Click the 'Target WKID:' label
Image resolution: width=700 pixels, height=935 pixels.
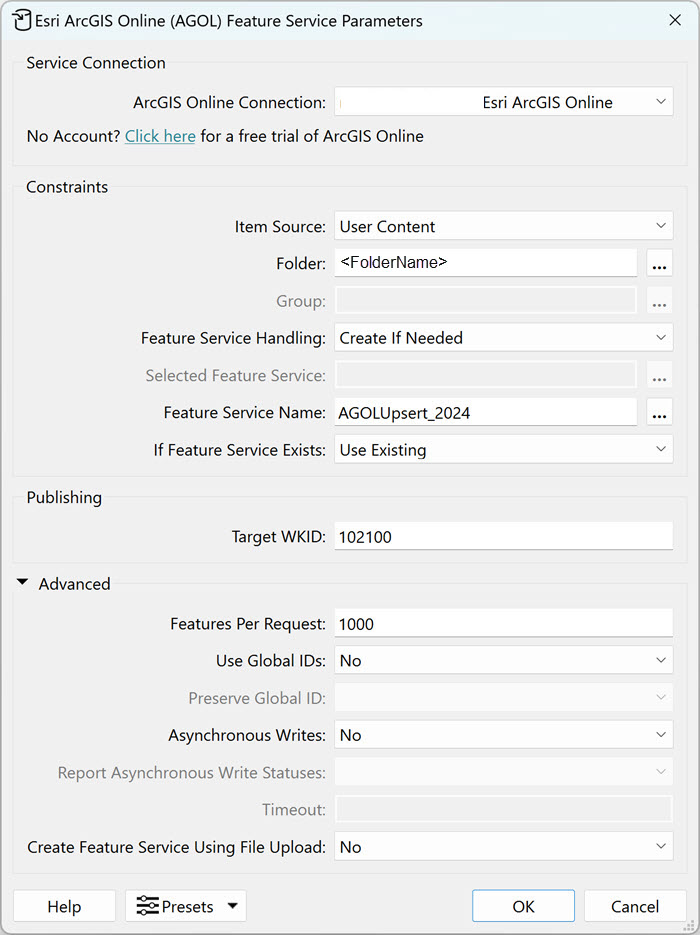[278, 537]
